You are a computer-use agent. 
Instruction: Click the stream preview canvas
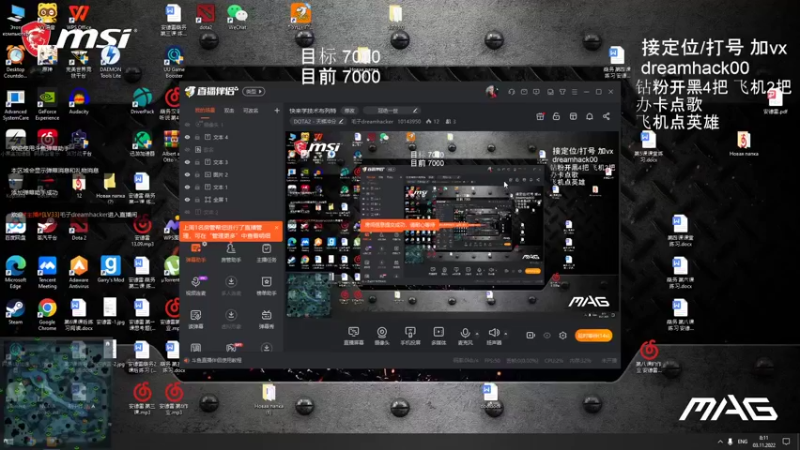click(452, 224)
